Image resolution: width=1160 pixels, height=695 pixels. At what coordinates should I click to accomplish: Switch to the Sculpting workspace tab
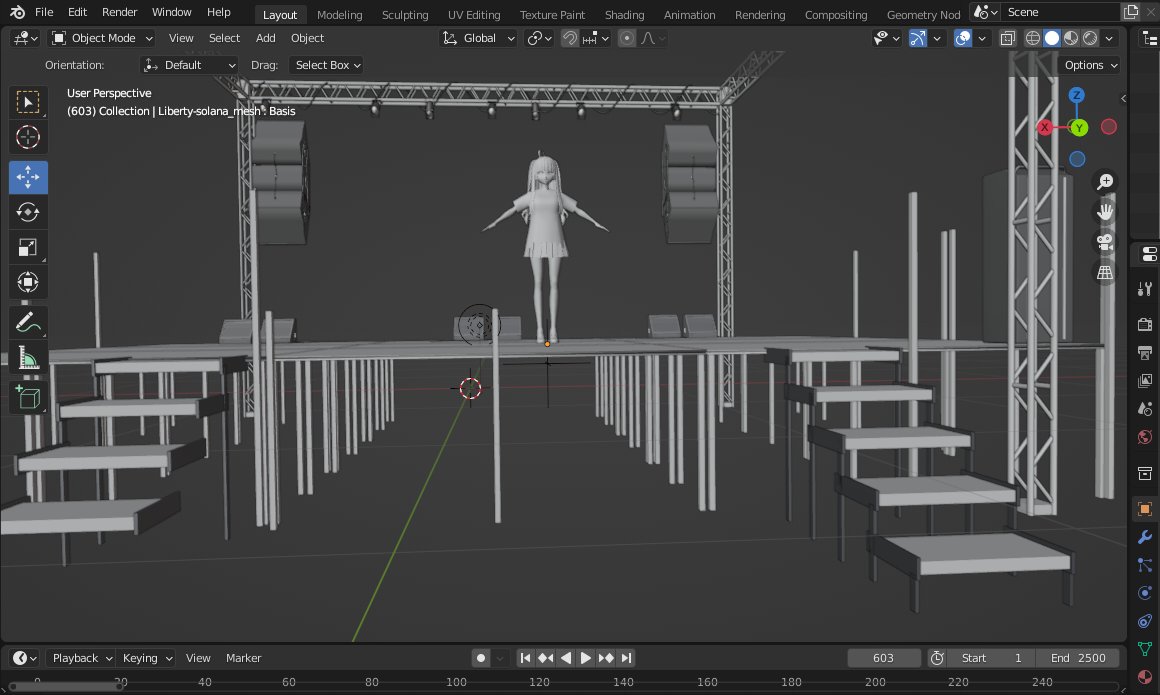(405, 15)
